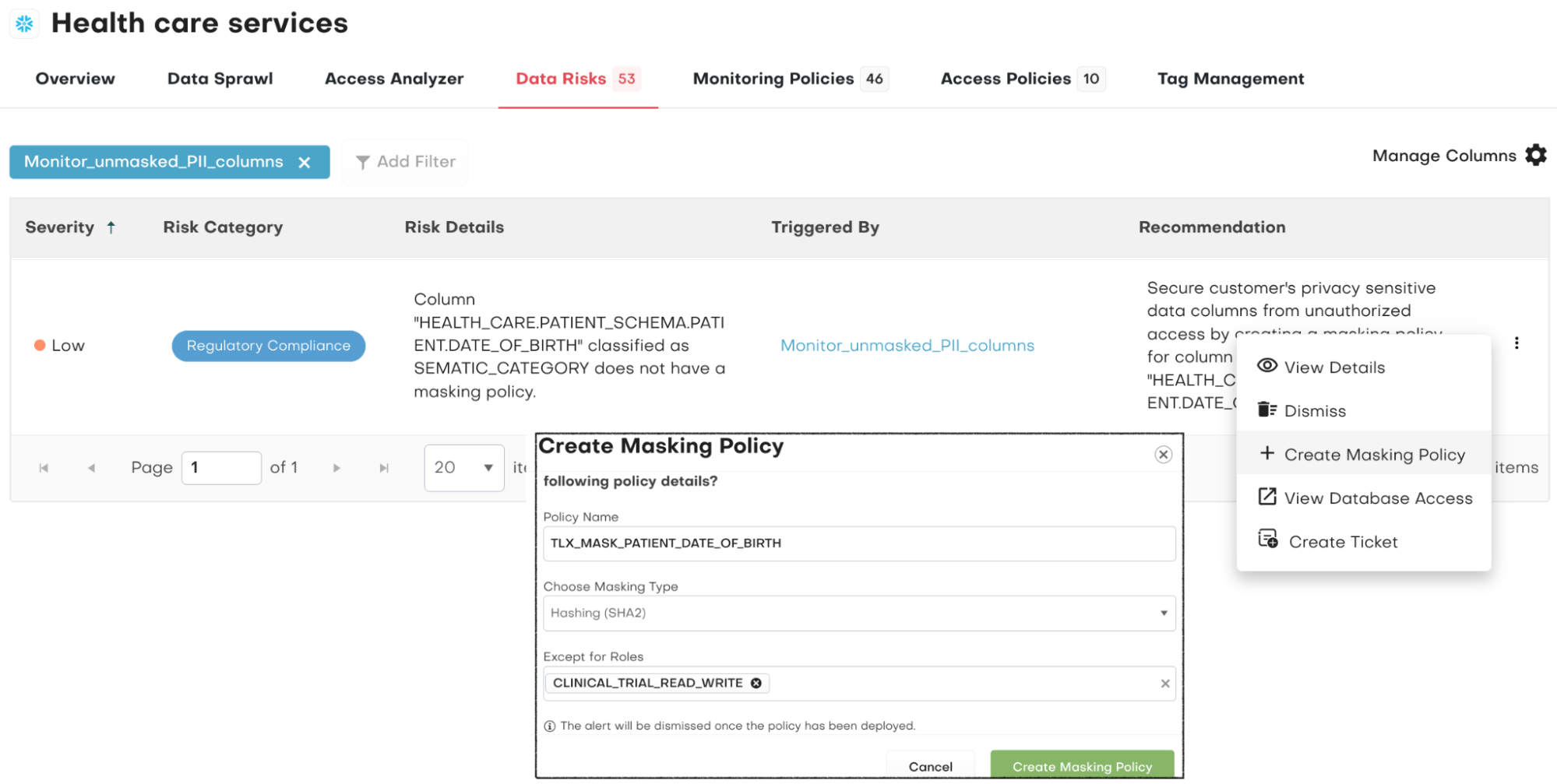Viewport: 1557px width, 784px height.
Task: Expand the Choose Masking Type dropdown
Action: pos(859,613)
